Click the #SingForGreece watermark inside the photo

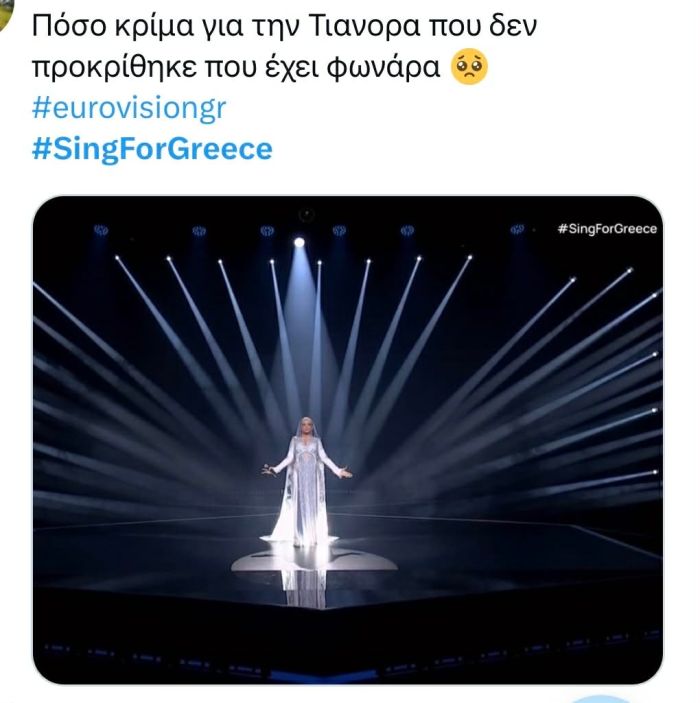click(607, 229)
